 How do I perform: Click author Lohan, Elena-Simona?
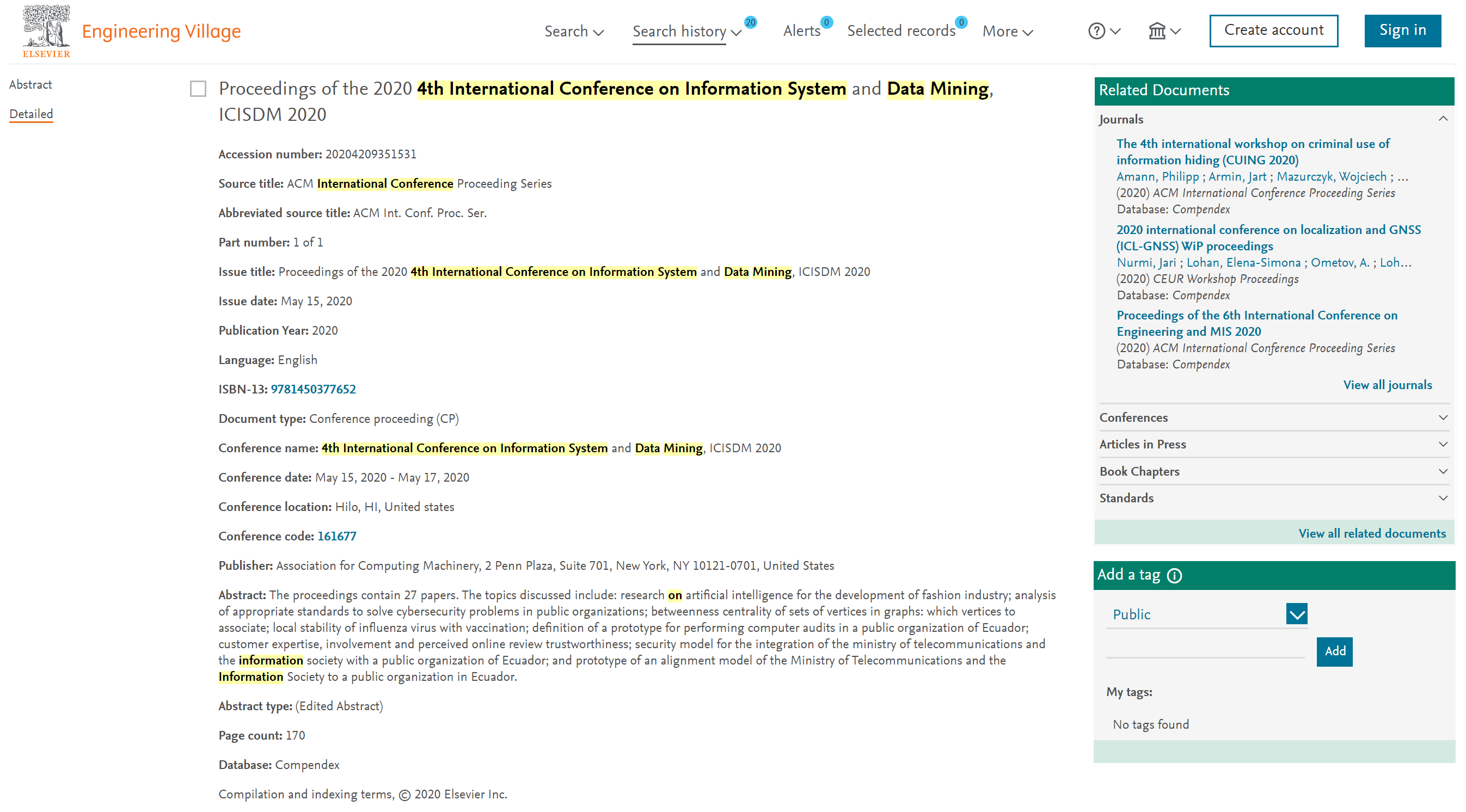[1243, 263]
